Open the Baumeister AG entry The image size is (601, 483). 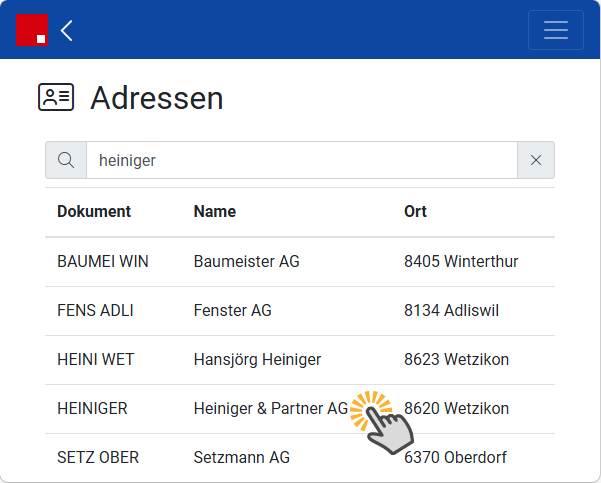tap(246, 261)
